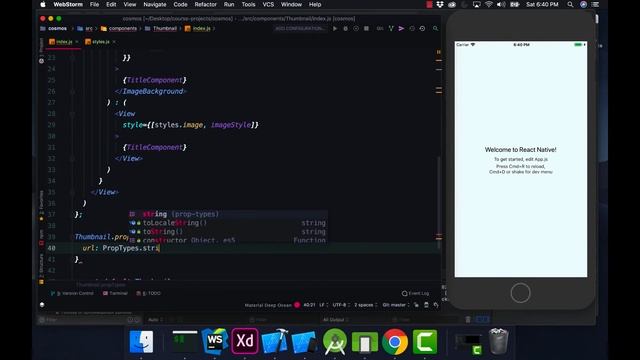Screen dimensions: 640x360
Task: Click the UTF-8 encoding selector
Action: click(340, 305)
